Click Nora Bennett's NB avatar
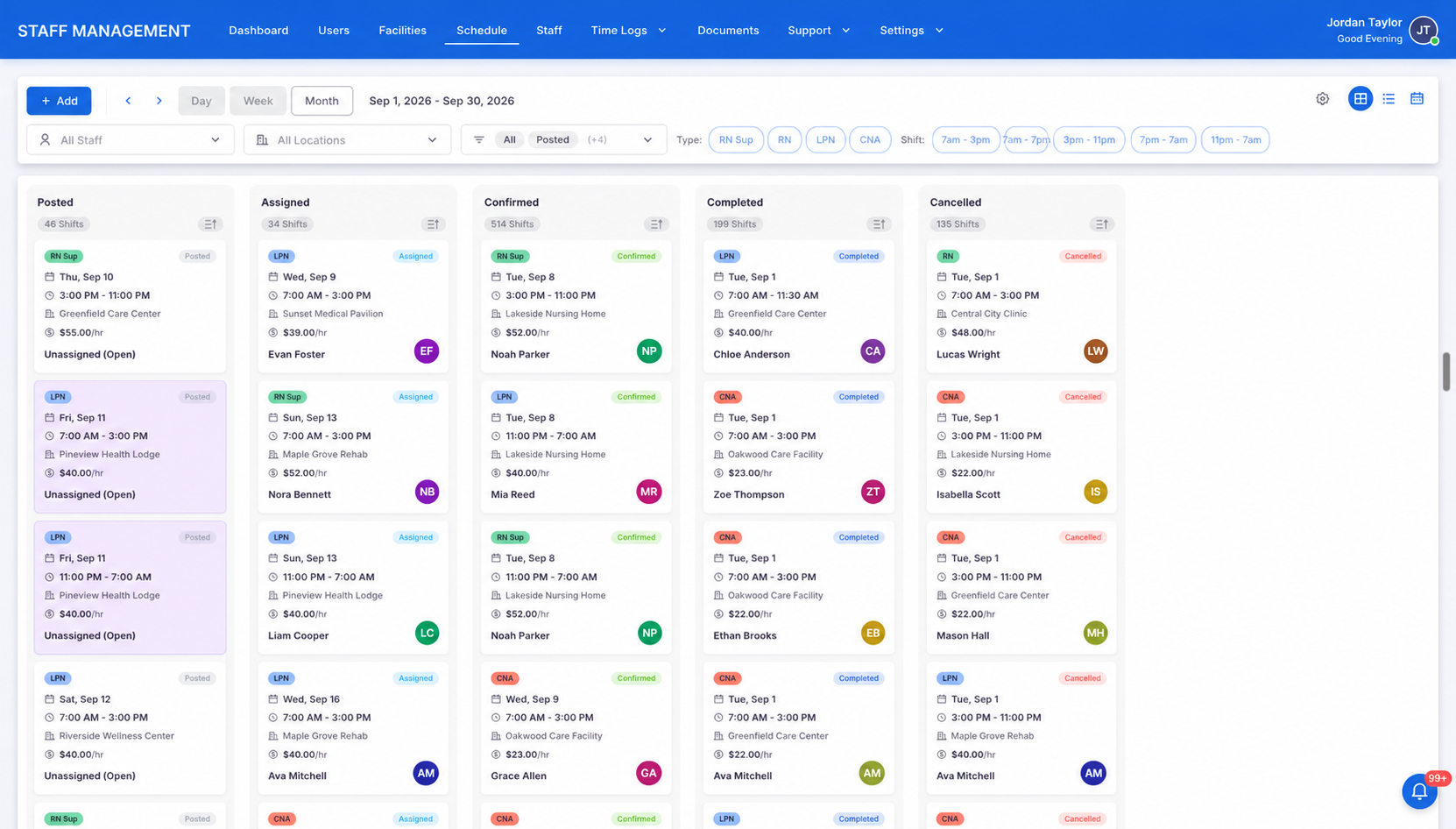Image resolution: width=1456 pixels, height=829 pixels. (427, 492)
